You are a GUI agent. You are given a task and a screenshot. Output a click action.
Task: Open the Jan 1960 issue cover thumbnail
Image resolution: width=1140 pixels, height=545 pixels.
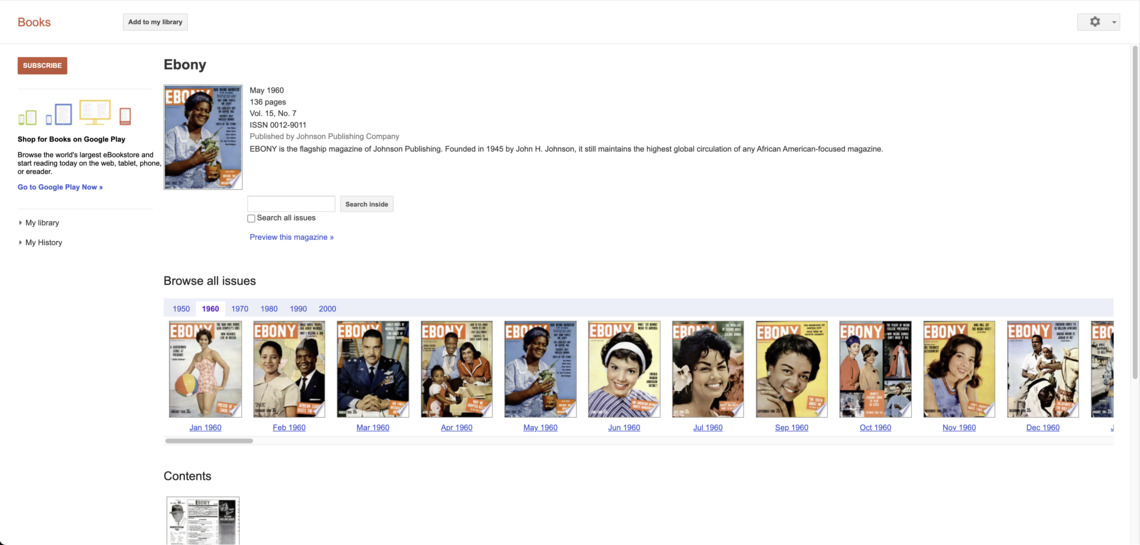(x=205, y=369)
